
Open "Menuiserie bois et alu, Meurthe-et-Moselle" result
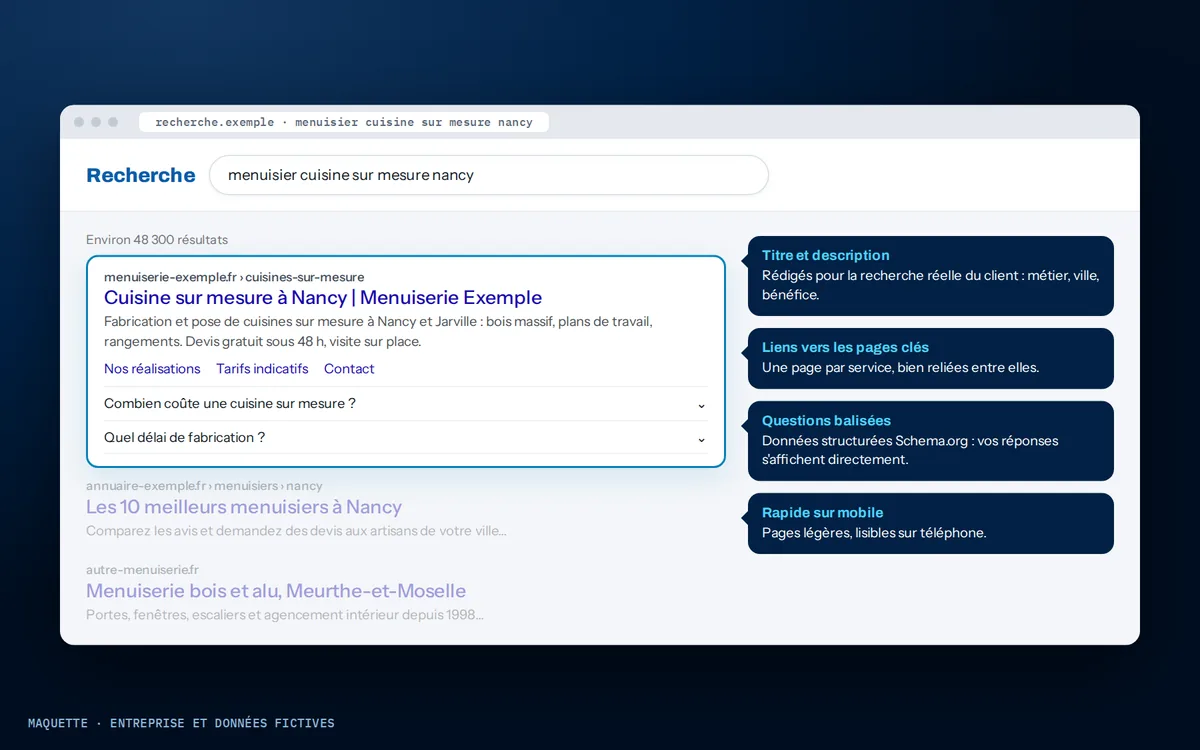coord(276,591)
